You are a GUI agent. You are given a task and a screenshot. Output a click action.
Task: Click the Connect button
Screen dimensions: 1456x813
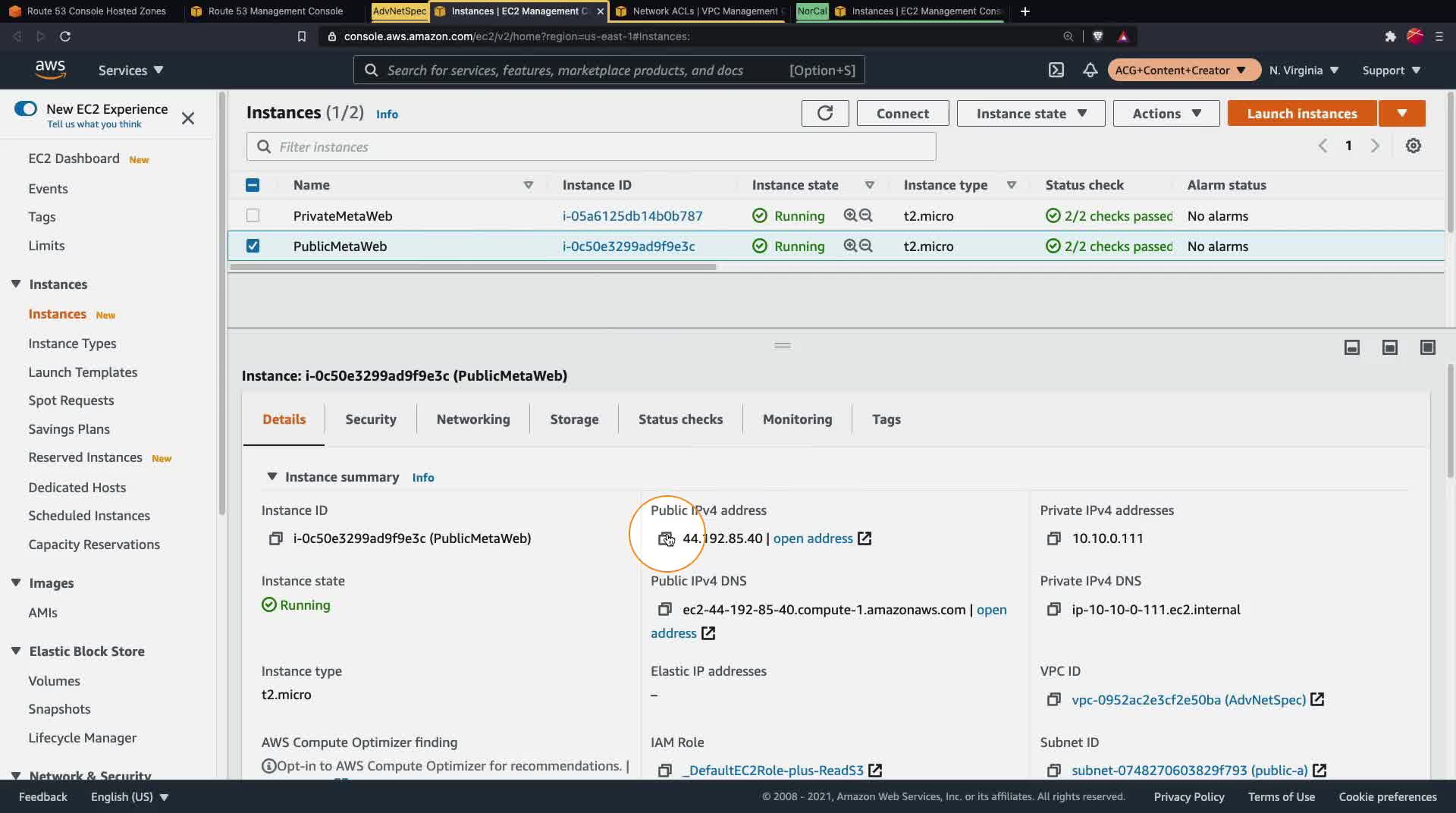(x=902, y=113)
